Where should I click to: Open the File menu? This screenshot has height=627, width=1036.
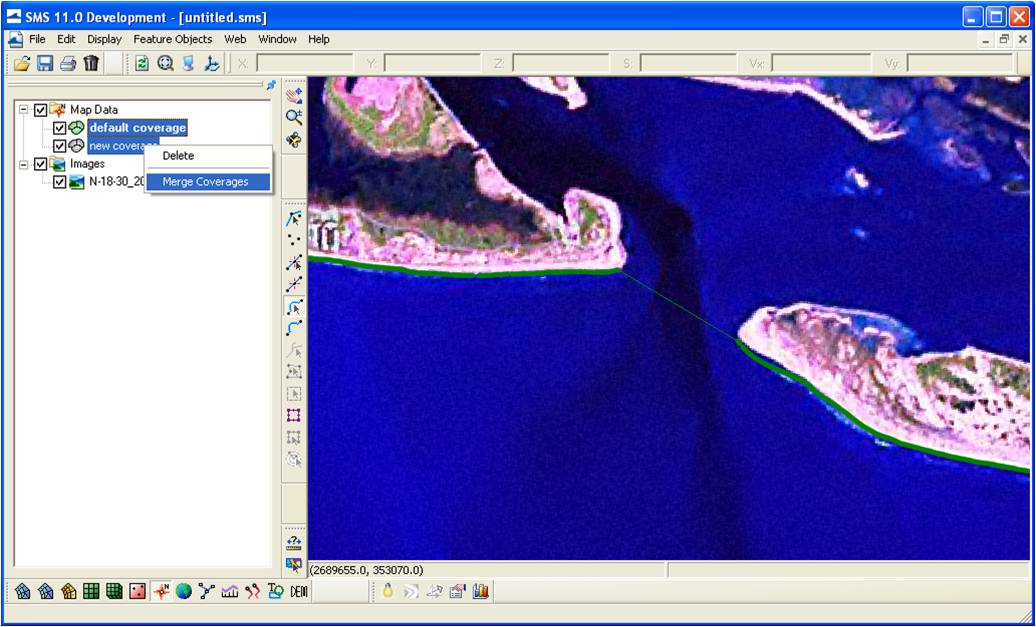[37, 39]
